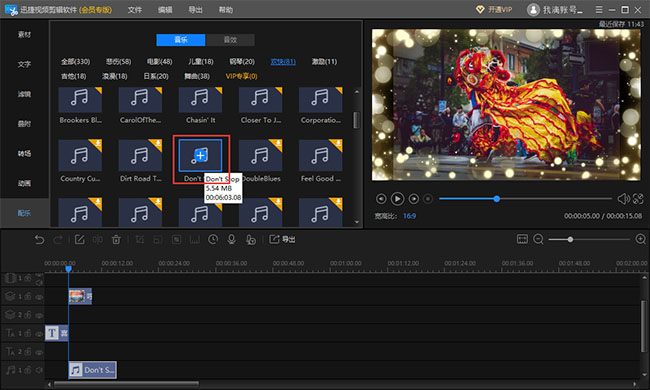Open the user account avatar
The height and width of the screenshot is (390, 650).
tap(533, 10)
